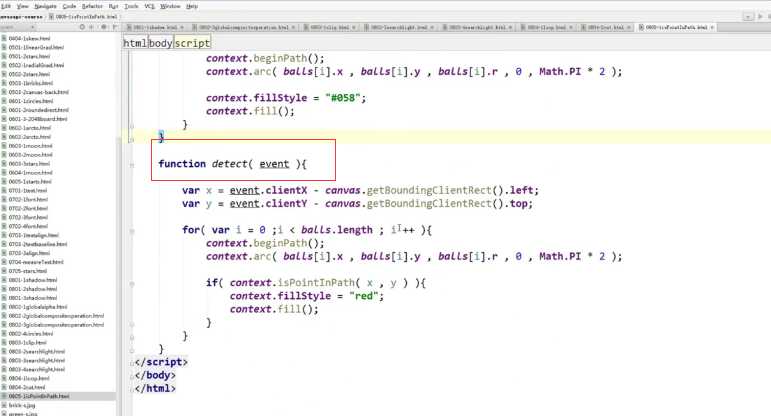
Task: Click the html file icon beside 0404-1skew.html
Action: coord(4,38)
